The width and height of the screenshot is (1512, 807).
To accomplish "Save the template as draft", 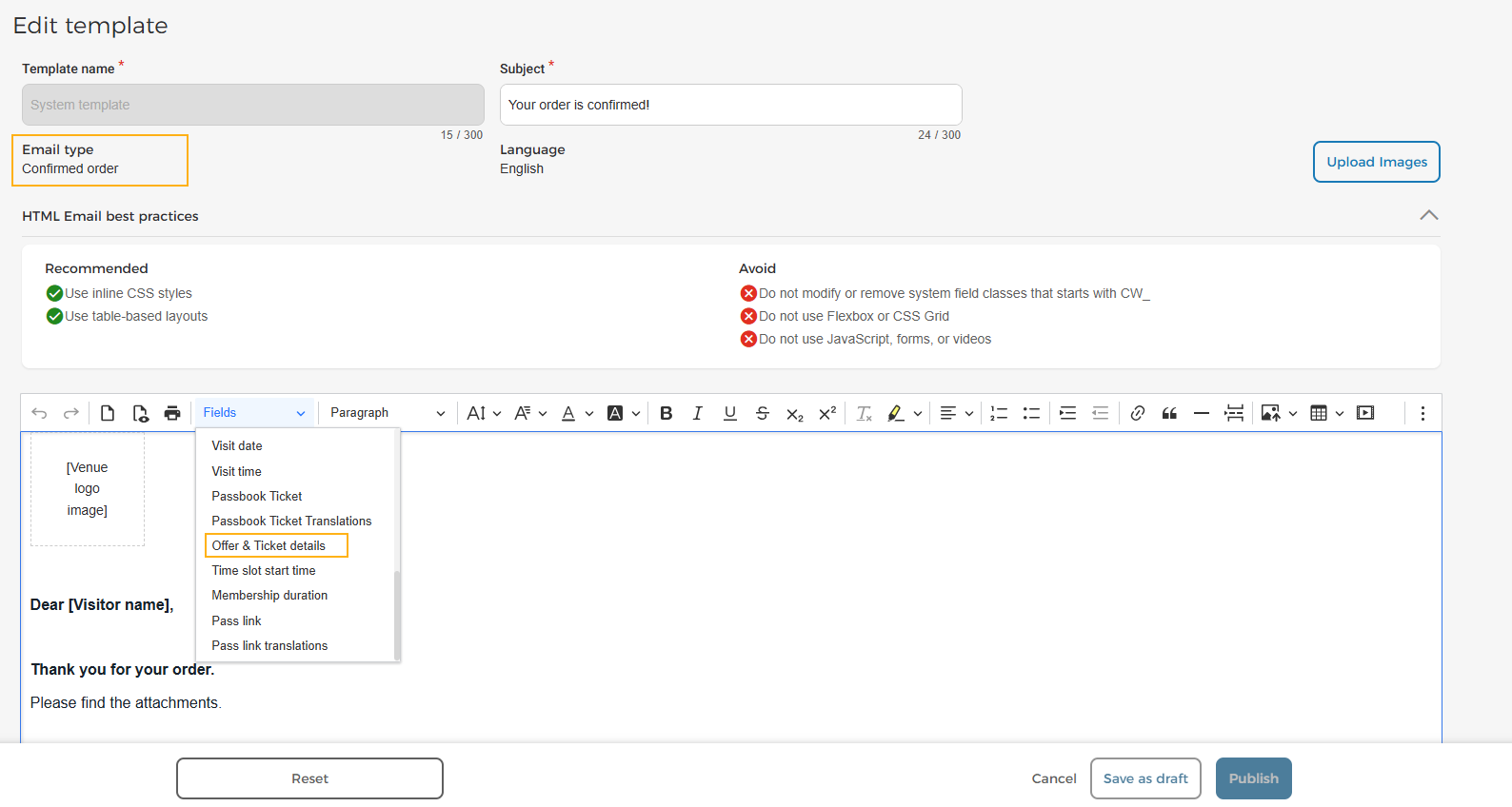I will point(1145,778).
